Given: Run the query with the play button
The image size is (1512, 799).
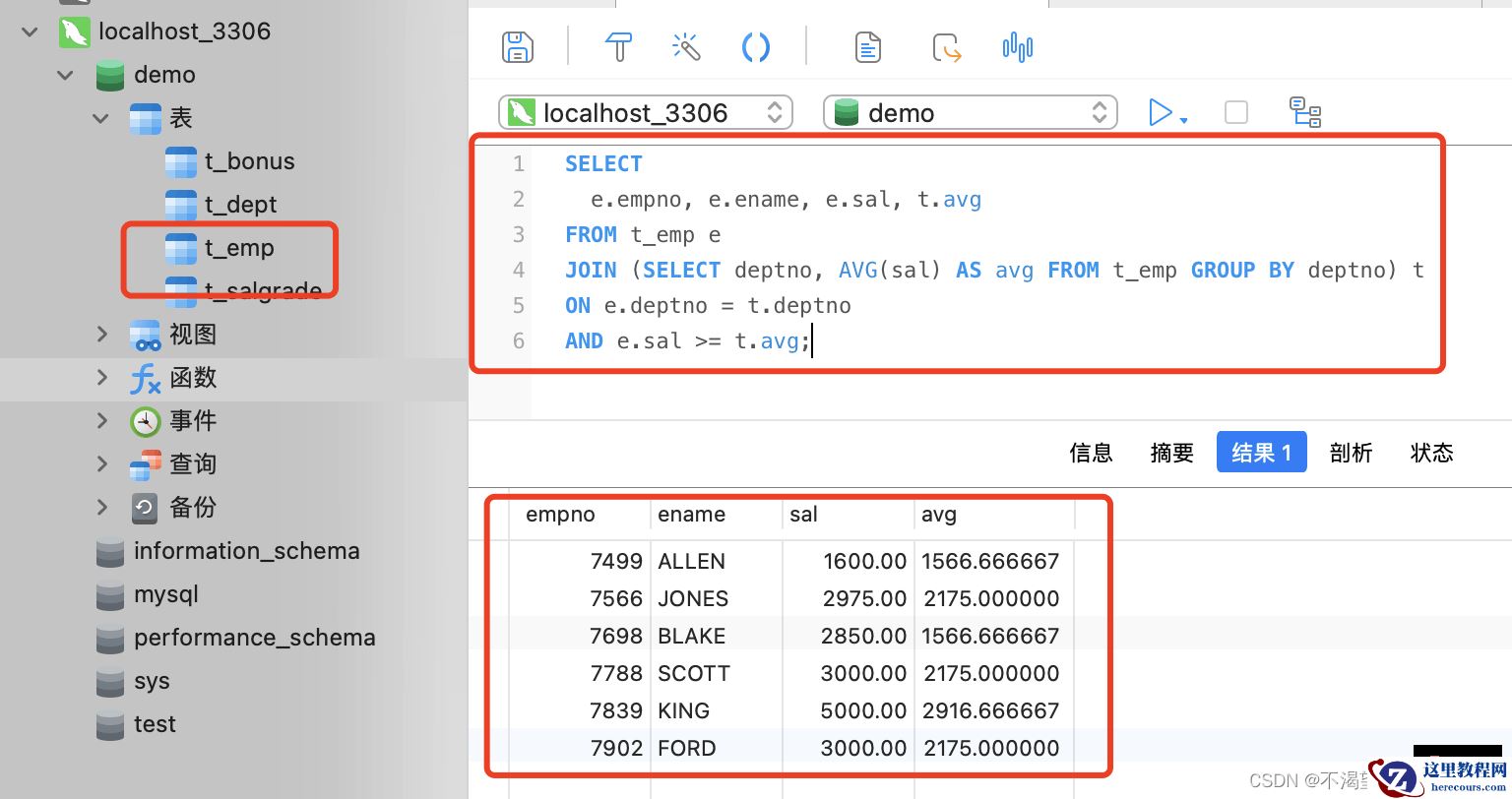Looking at the screenshot, I should point(1161,113).
